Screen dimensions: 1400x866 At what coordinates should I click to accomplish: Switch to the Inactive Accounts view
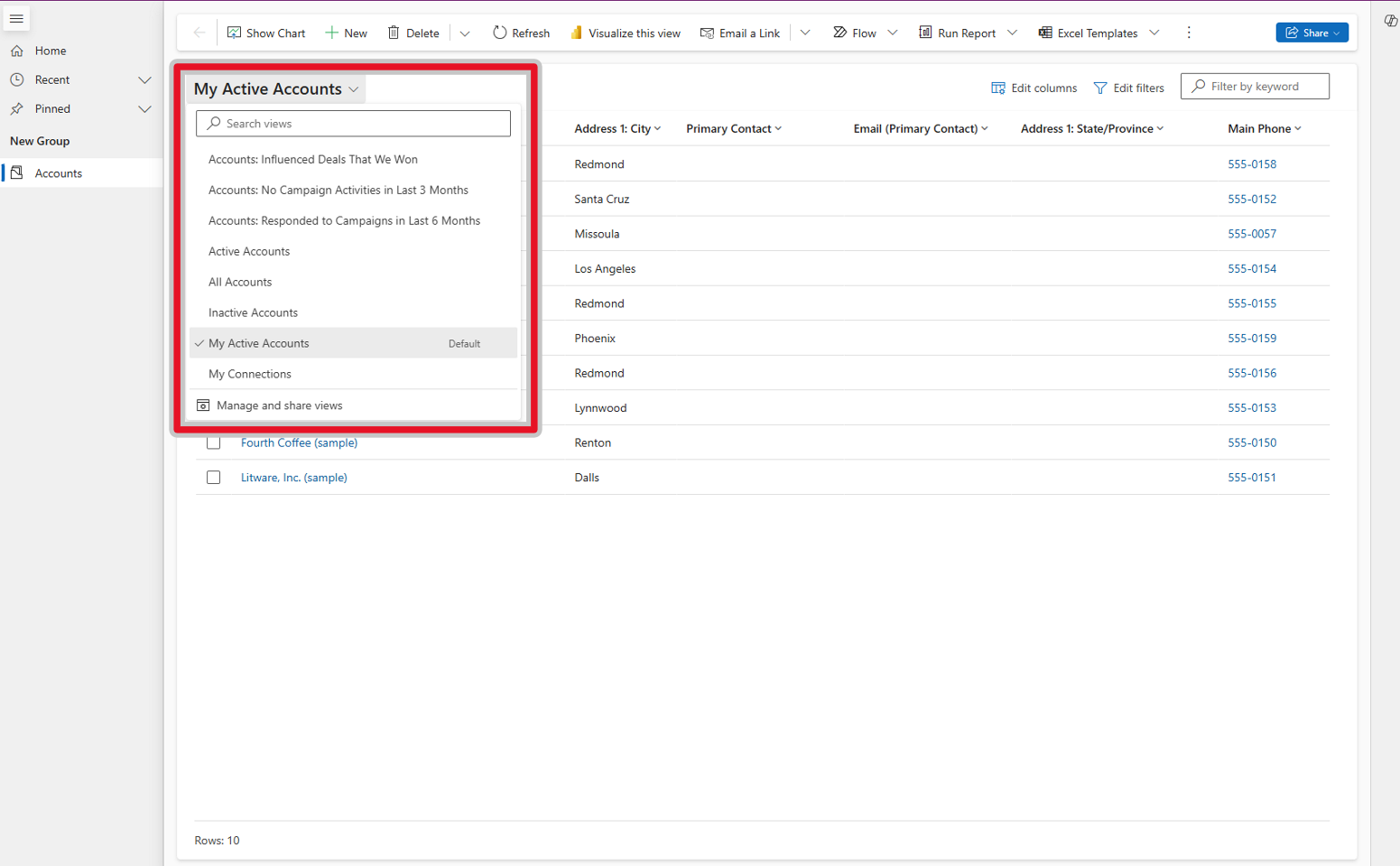354,312
